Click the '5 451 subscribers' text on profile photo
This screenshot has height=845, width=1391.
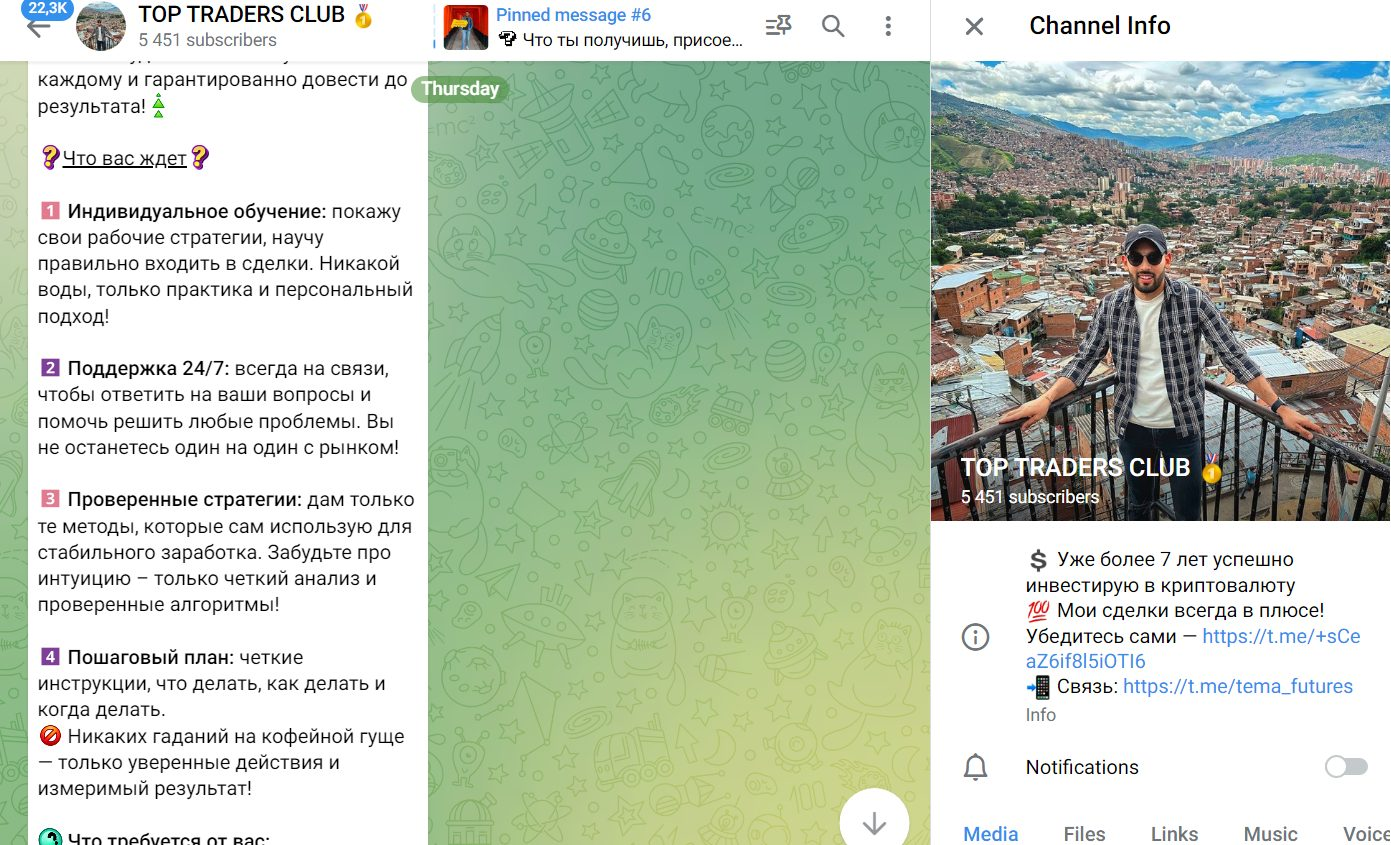tap(1030, 497)
